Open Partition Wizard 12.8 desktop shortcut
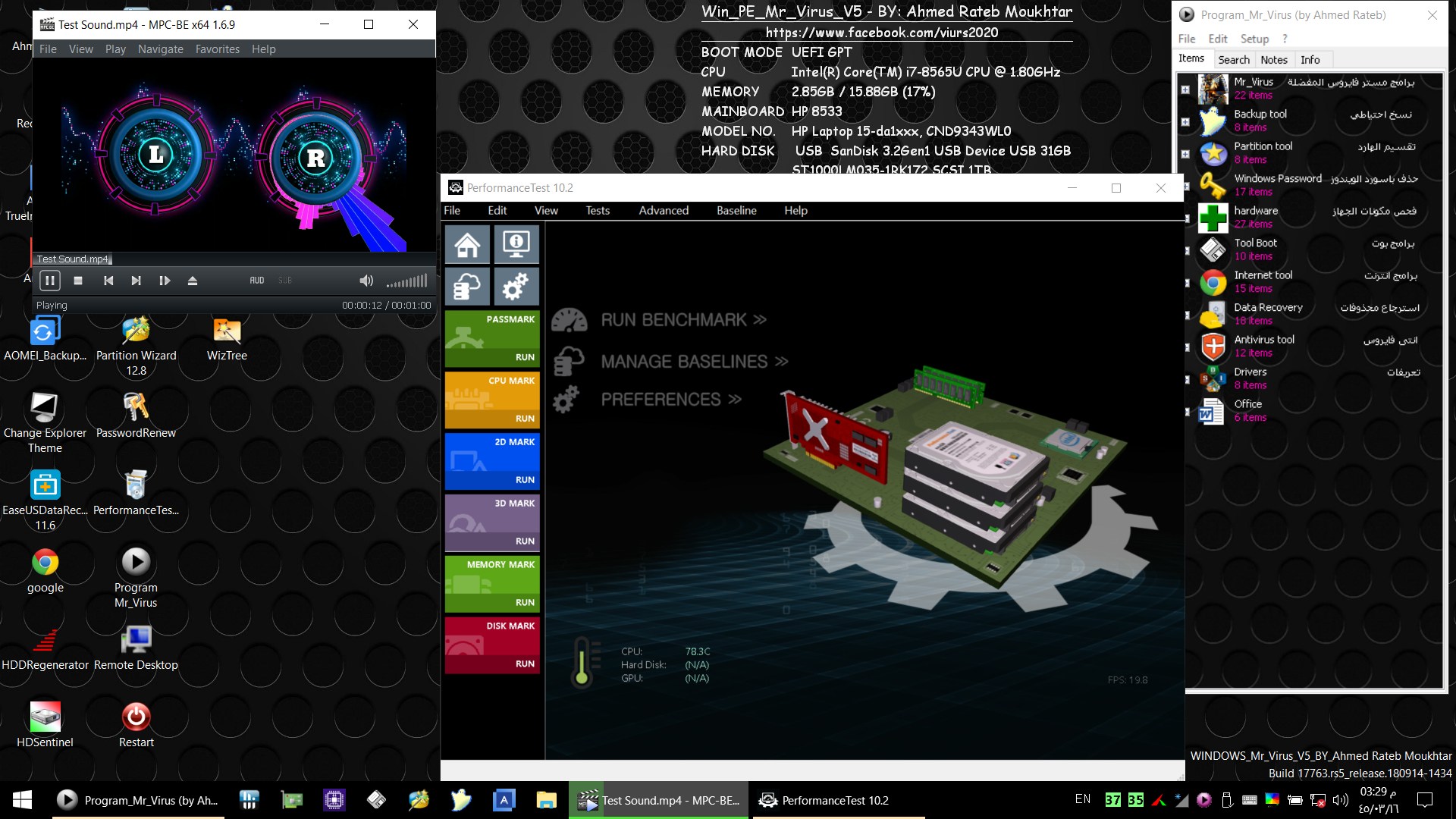 click(136, 347)
